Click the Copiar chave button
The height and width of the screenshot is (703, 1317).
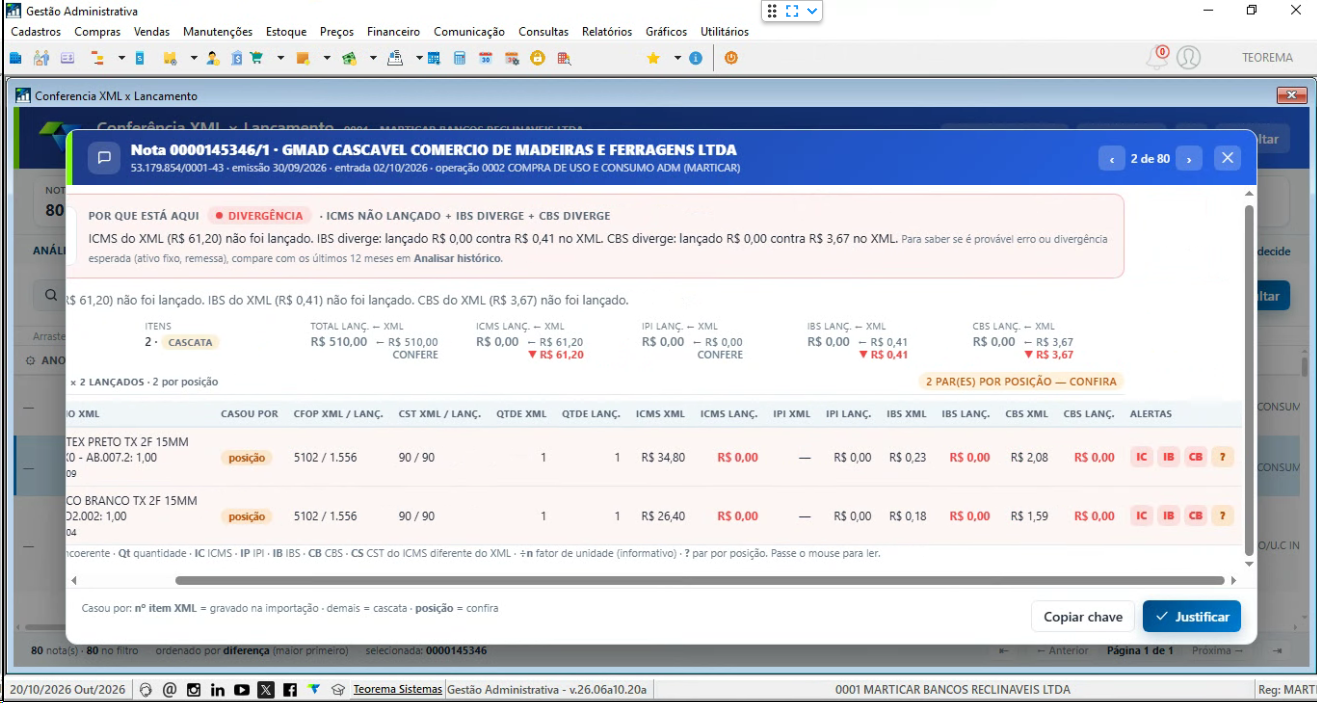[x=1083, y=617]
